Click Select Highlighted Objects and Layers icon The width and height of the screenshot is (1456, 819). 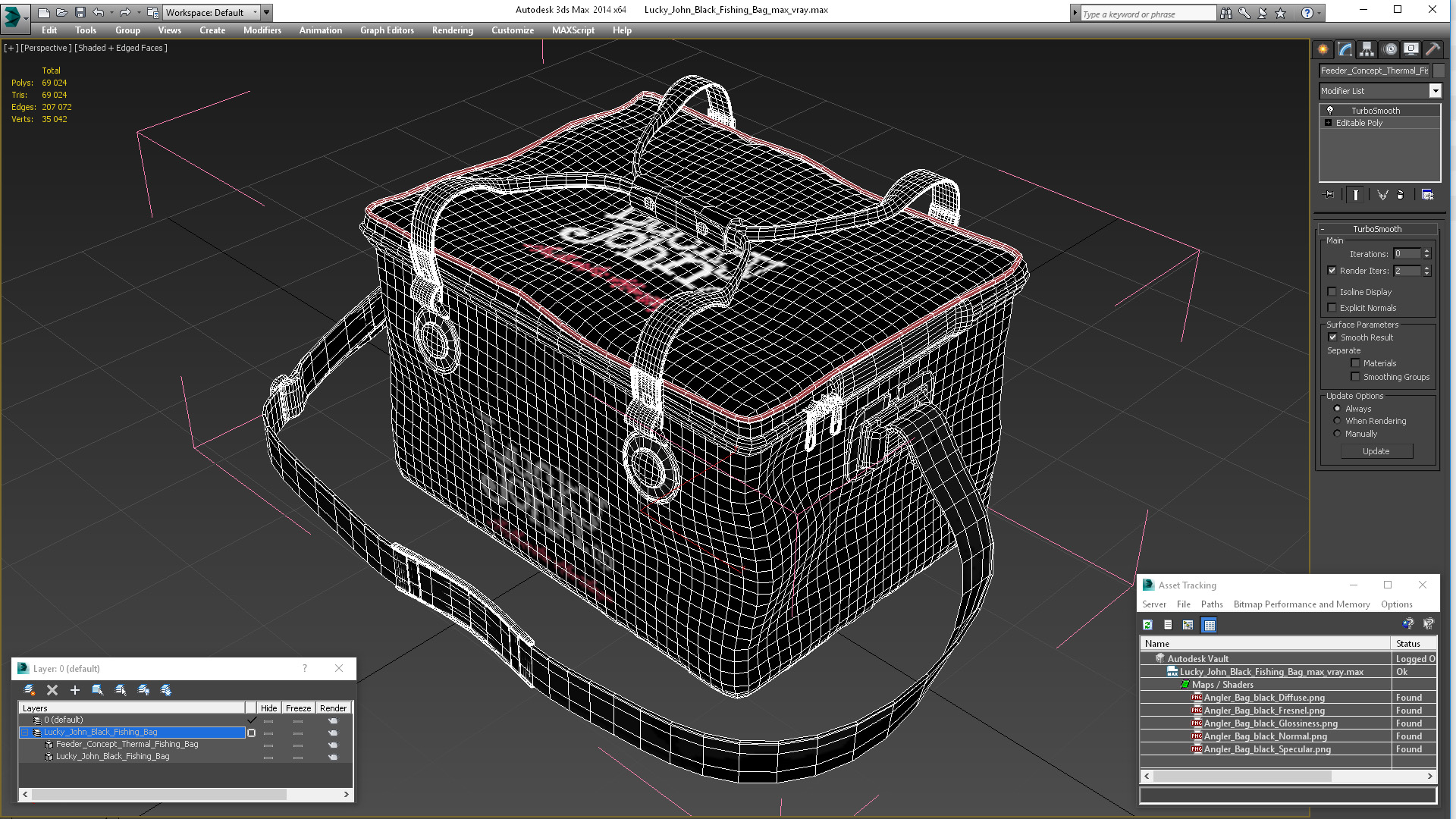pos(98,689)
